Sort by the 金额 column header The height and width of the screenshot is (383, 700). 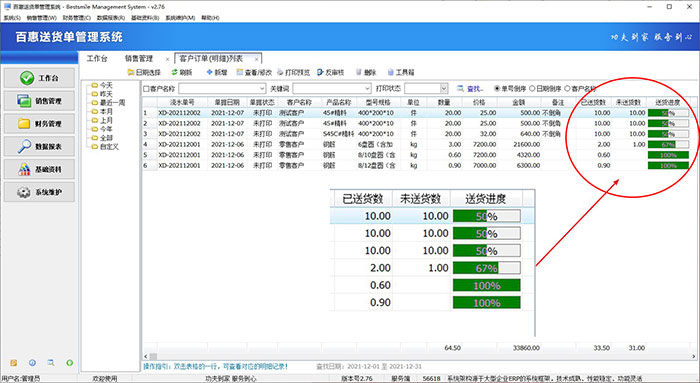click(519, 102)
